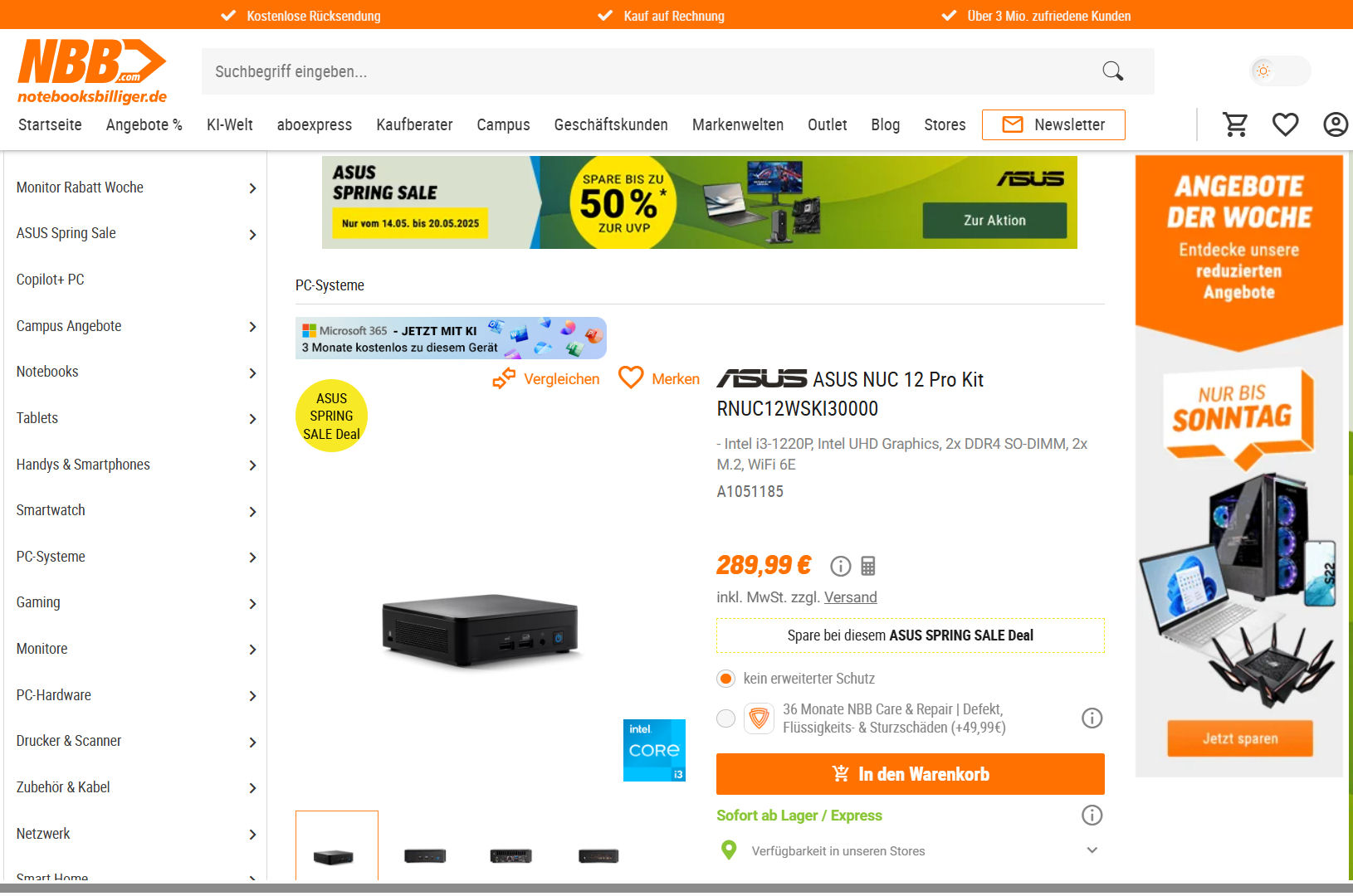Open the user account icon

click(1335, 124)
